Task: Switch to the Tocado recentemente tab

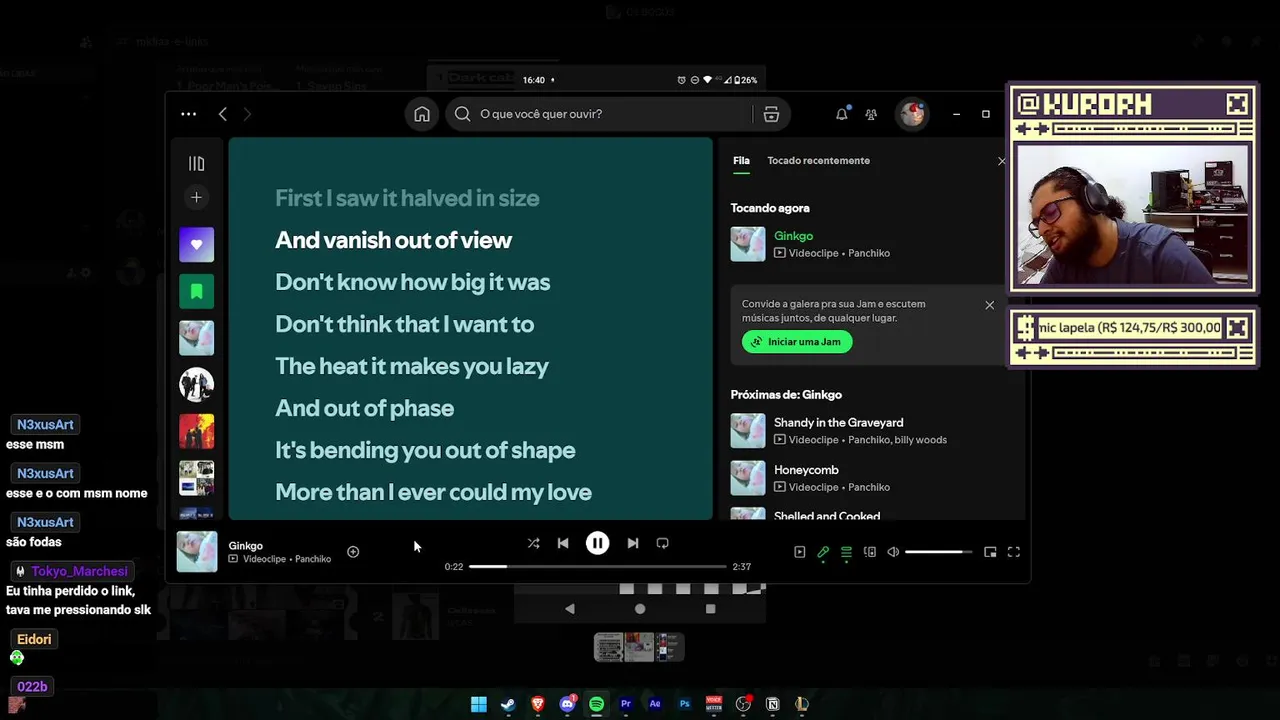Action: coord(818,160)
